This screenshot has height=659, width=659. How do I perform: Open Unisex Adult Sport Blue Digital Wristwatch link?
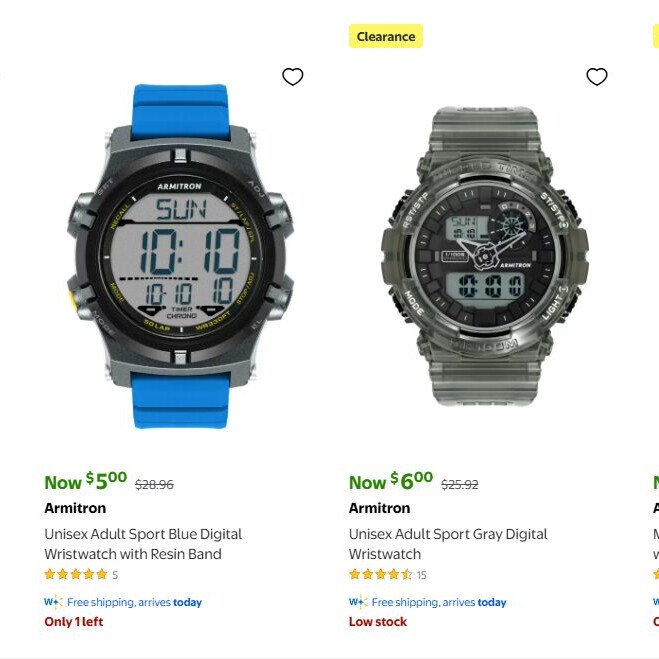(143, 544)
